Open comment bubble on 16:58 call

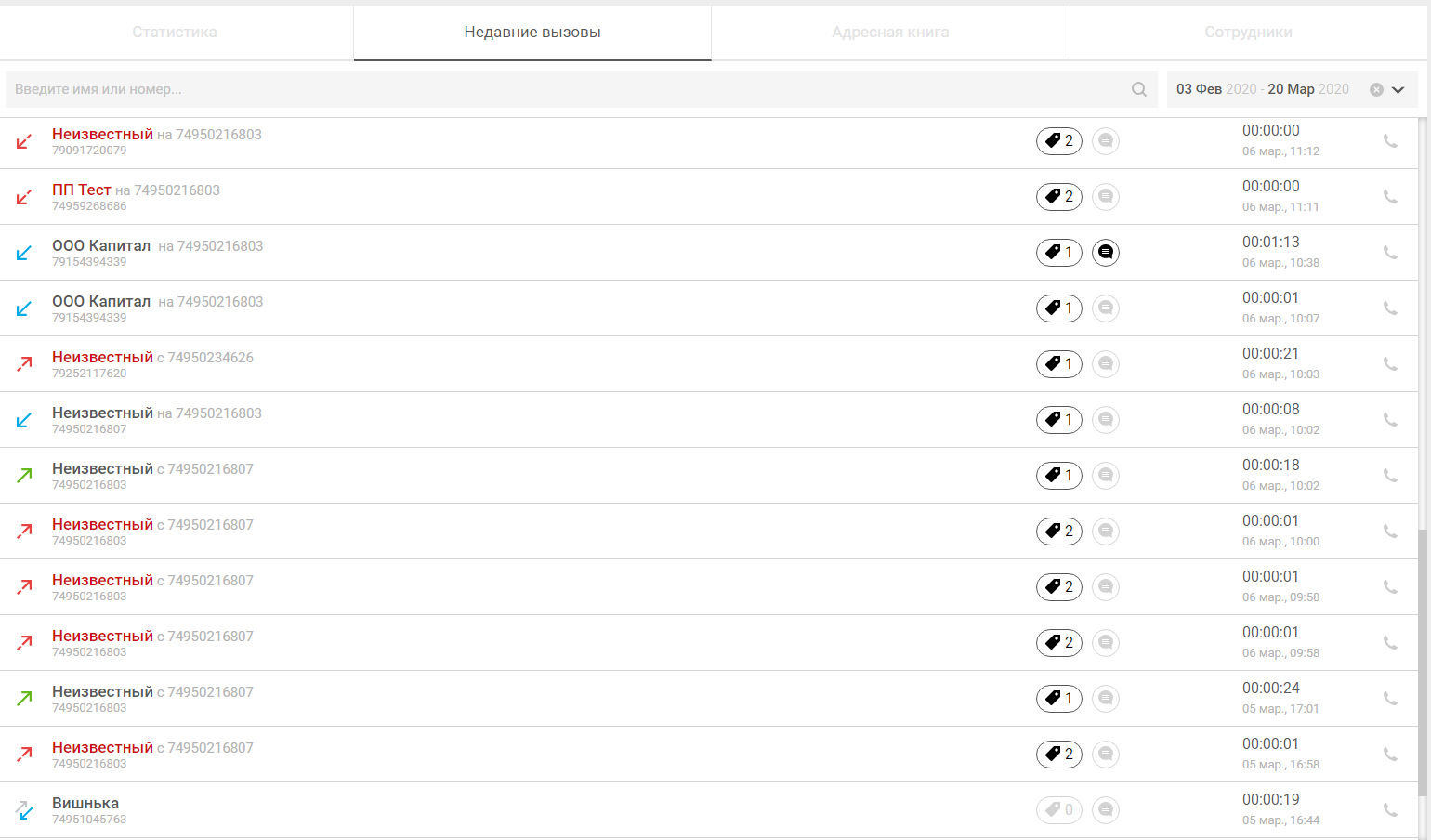1106,754
